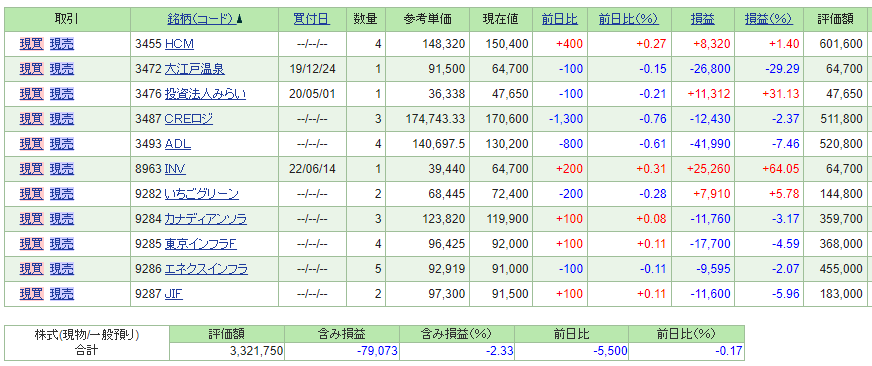Open the HCM stock link

click(x=179, y=44)
